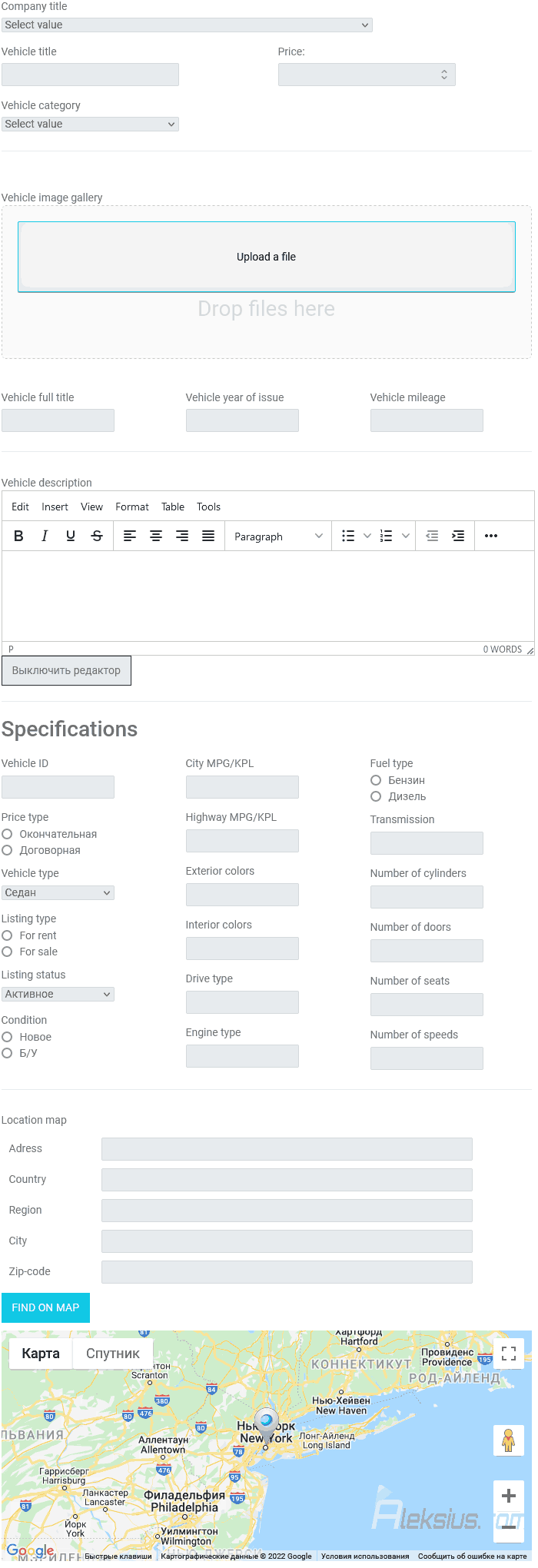Click the New York map marker
Image resolution: width=538 pixels, height=1568 pixels.
point(266,1426)
